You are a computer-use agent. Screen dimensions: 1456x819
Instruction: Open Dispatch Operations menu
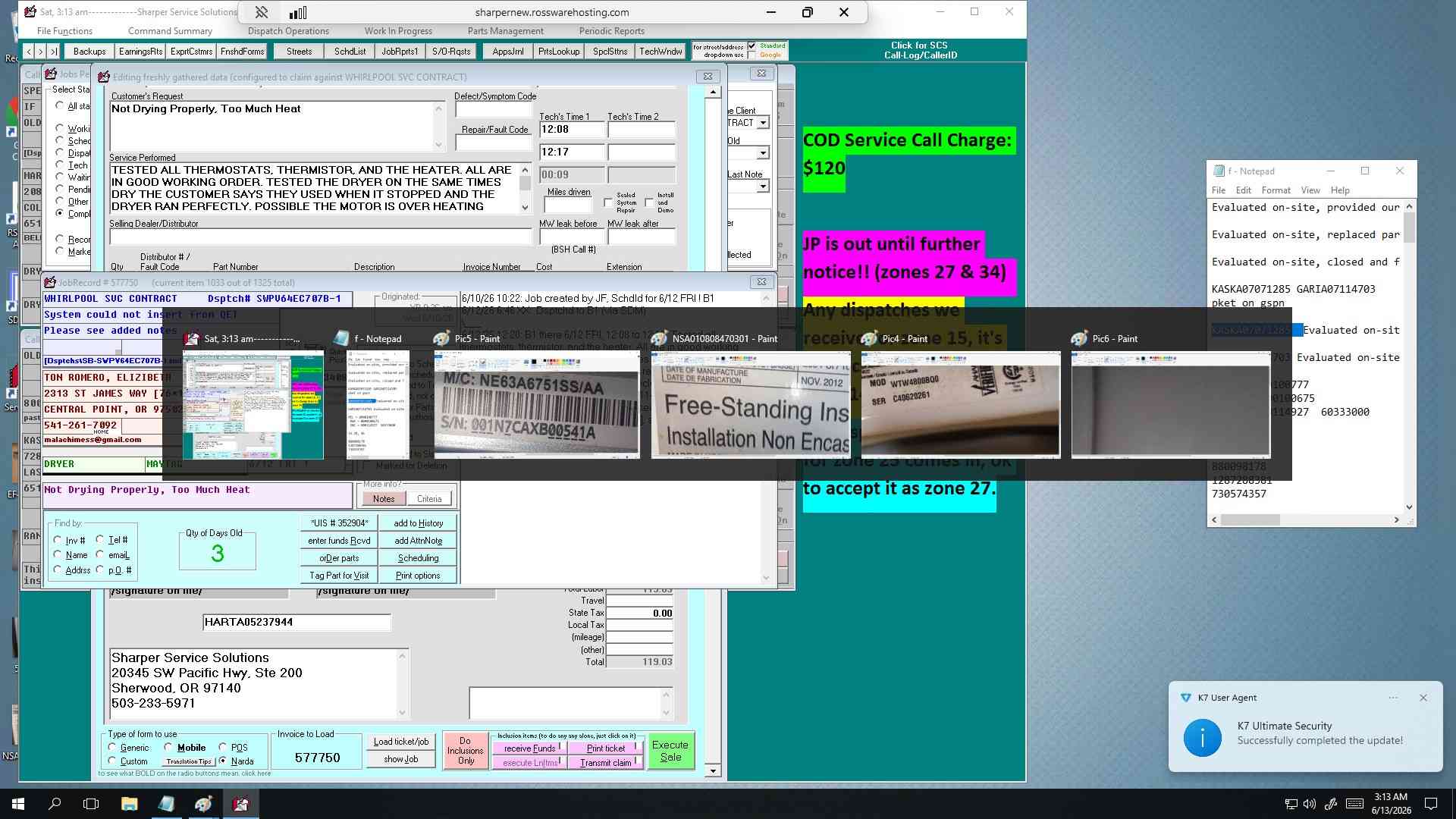(x=288, y=31)
